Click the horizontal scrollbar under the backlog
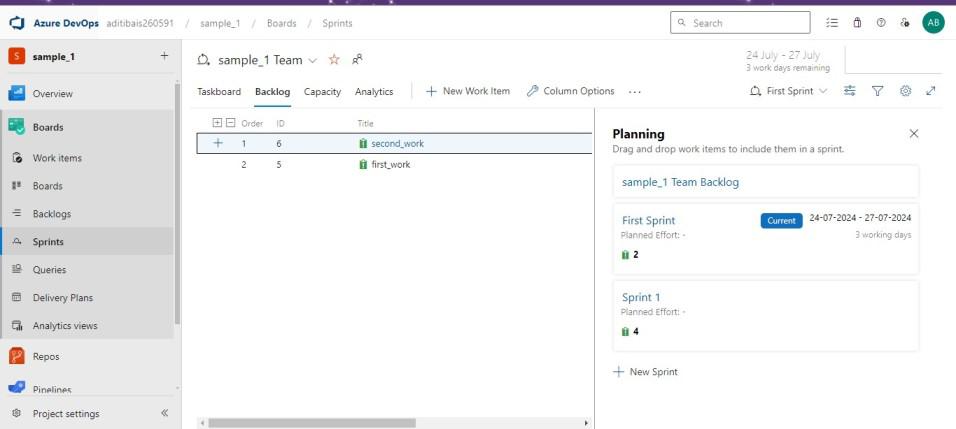 point(311,423)
